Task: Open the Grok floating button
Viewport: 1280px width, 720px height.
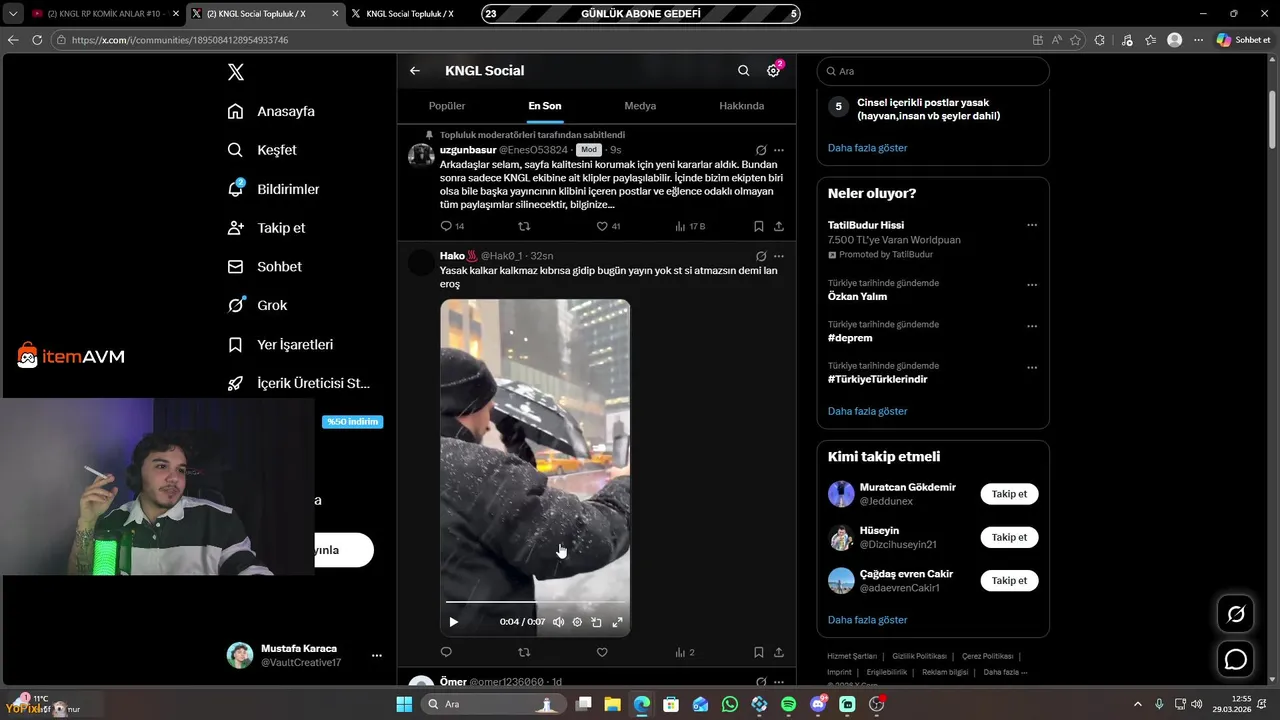Action: pyautogui.click(x=1236, y=614)
